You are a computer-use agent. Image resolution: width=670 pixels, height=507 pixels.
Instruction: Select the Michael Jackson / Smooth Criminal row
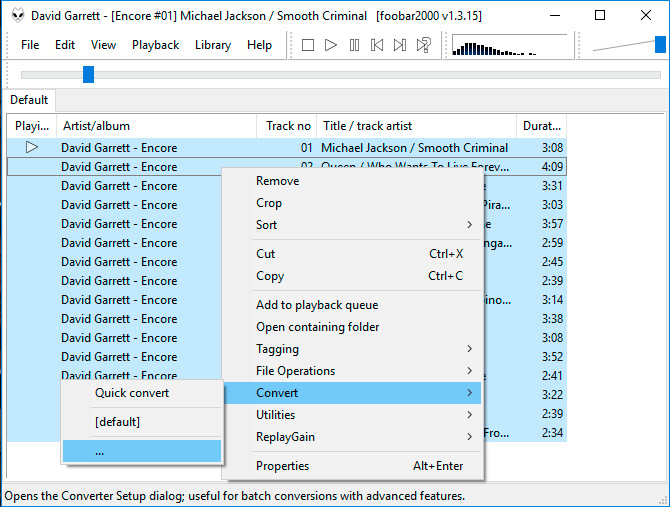point(287,148)
